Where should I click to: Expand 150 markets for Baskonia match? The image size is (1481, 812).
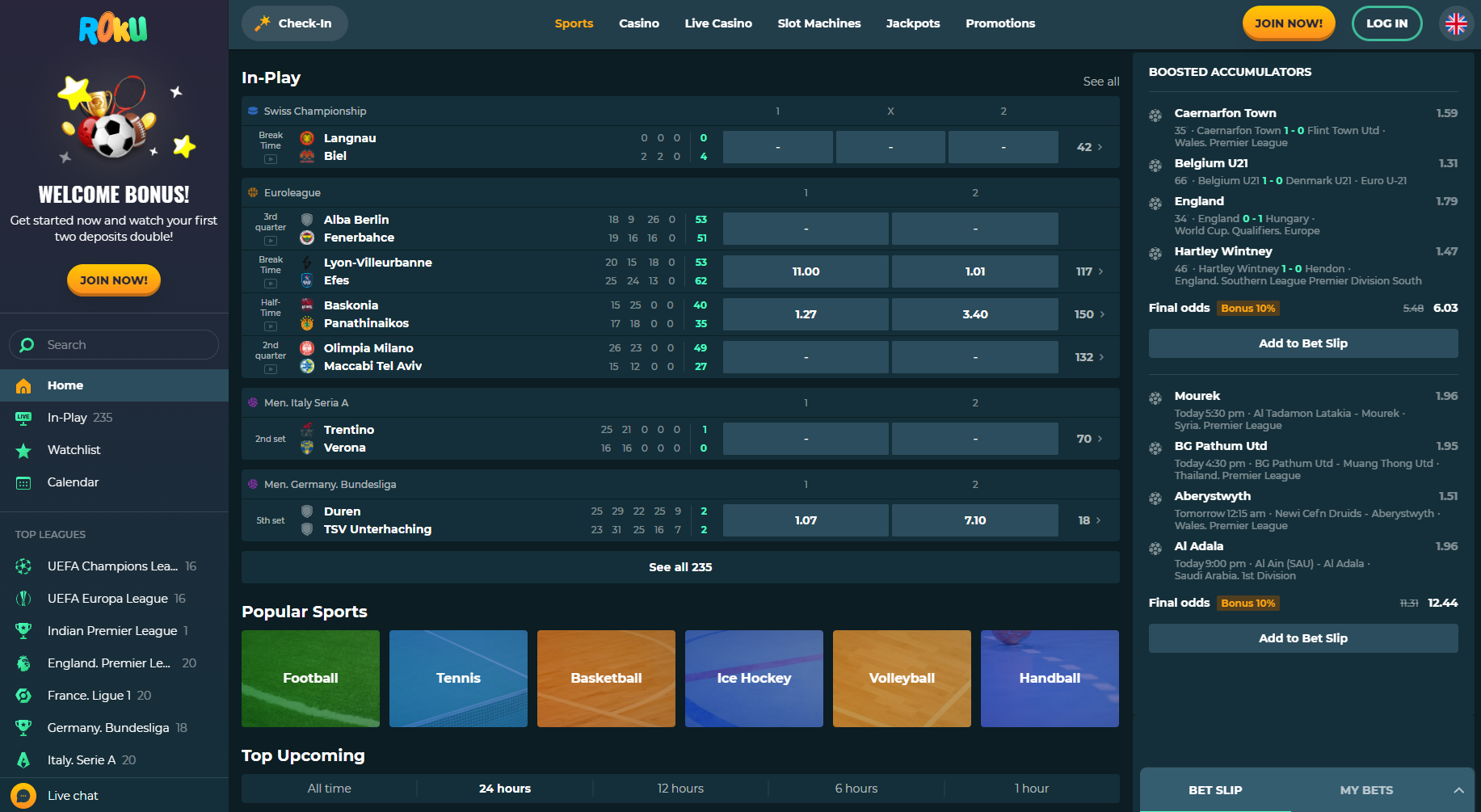click(x=1089, y=314)
